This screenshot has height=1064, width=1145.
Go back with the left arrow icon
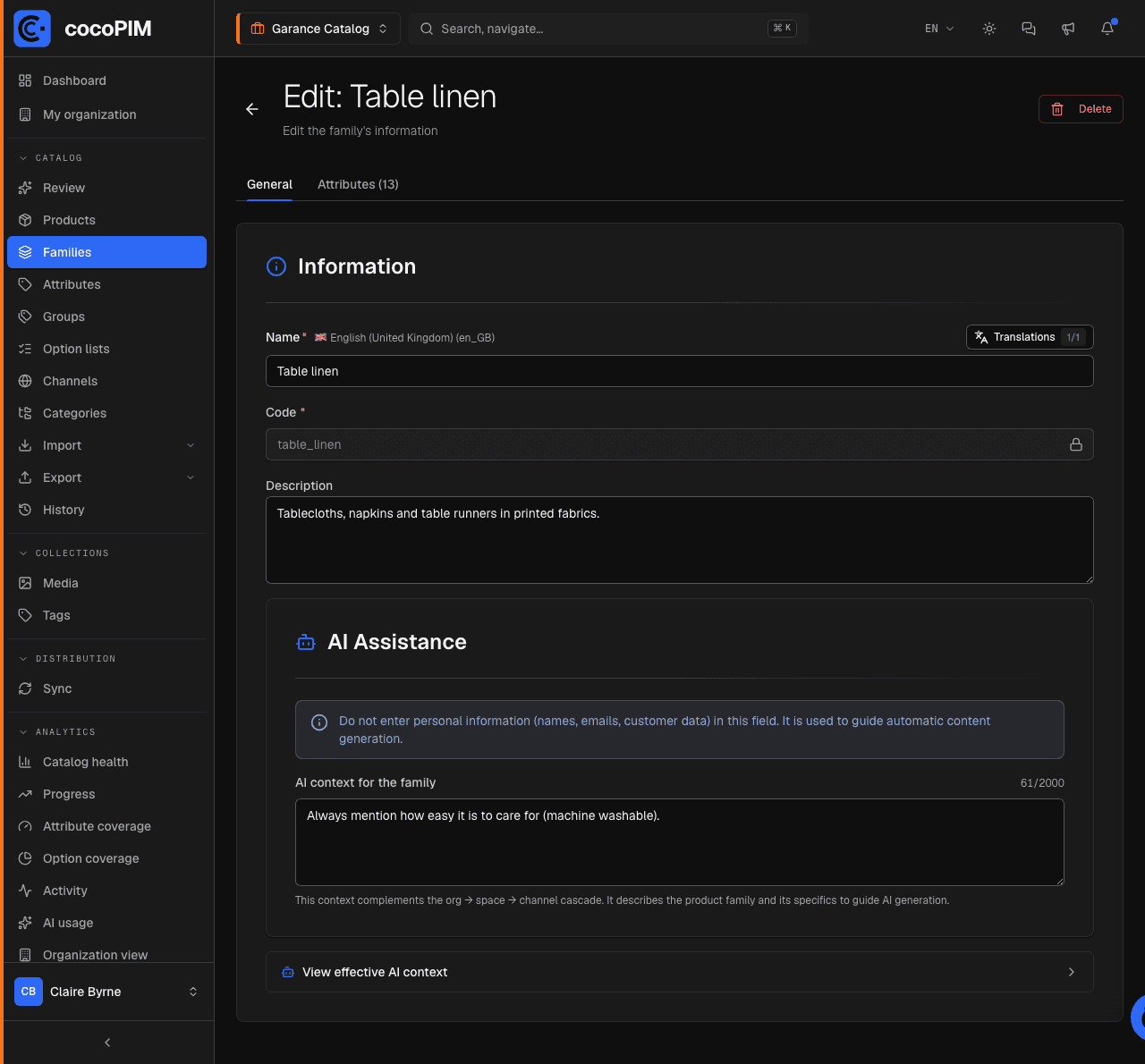point(252,109)
